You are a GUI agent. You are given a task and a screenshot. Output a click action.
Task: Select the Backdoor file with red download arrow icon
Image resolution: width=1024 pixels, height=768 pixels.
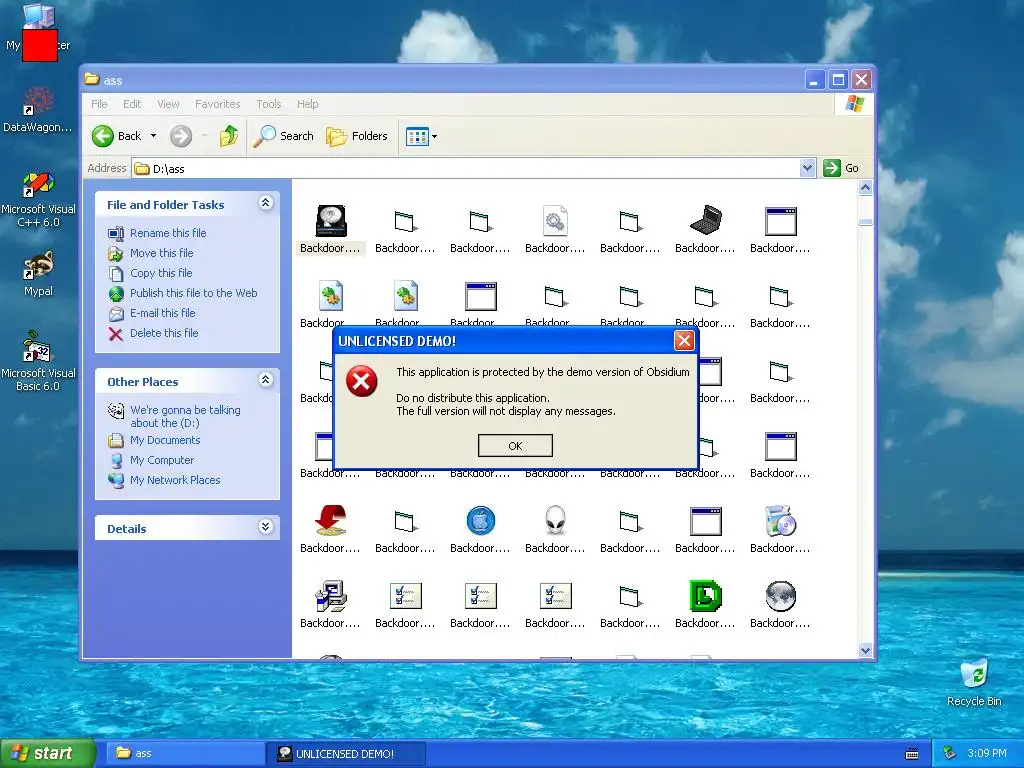(330, 529)
